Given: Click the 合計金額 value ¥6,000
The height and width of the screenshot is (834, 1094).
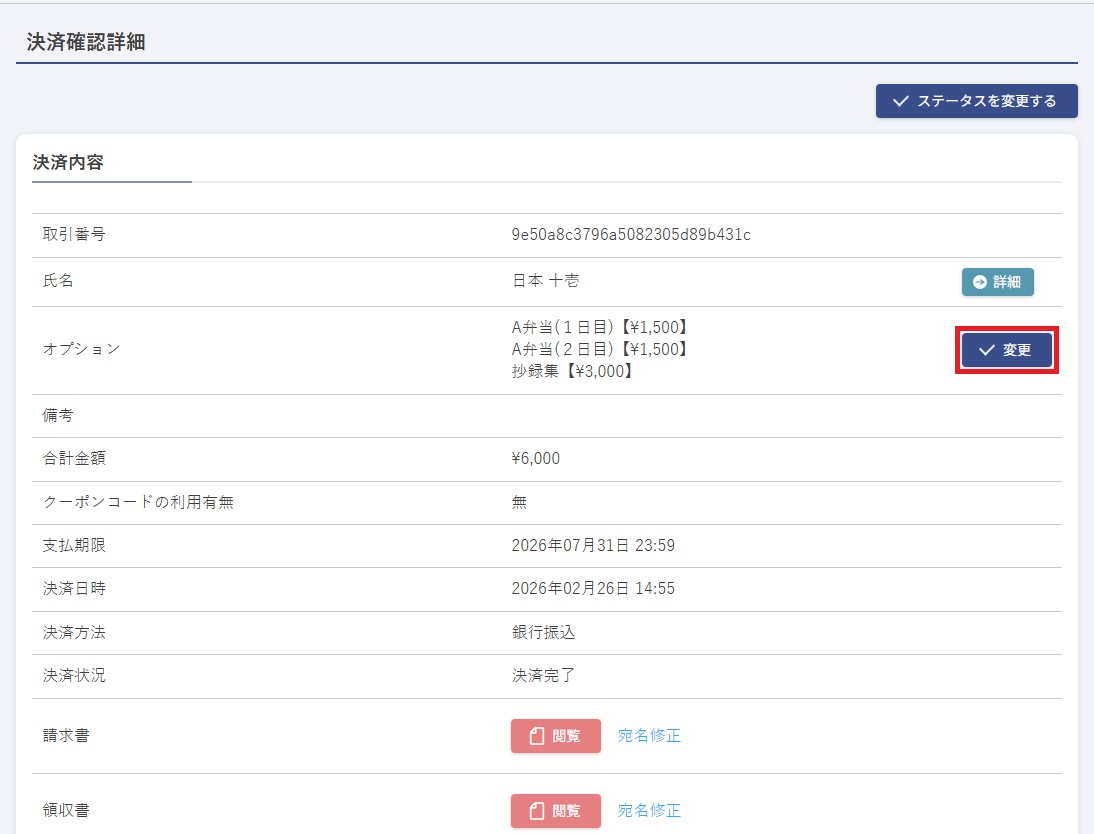Looking at the screenshot, I should click(x=536, y=459).
